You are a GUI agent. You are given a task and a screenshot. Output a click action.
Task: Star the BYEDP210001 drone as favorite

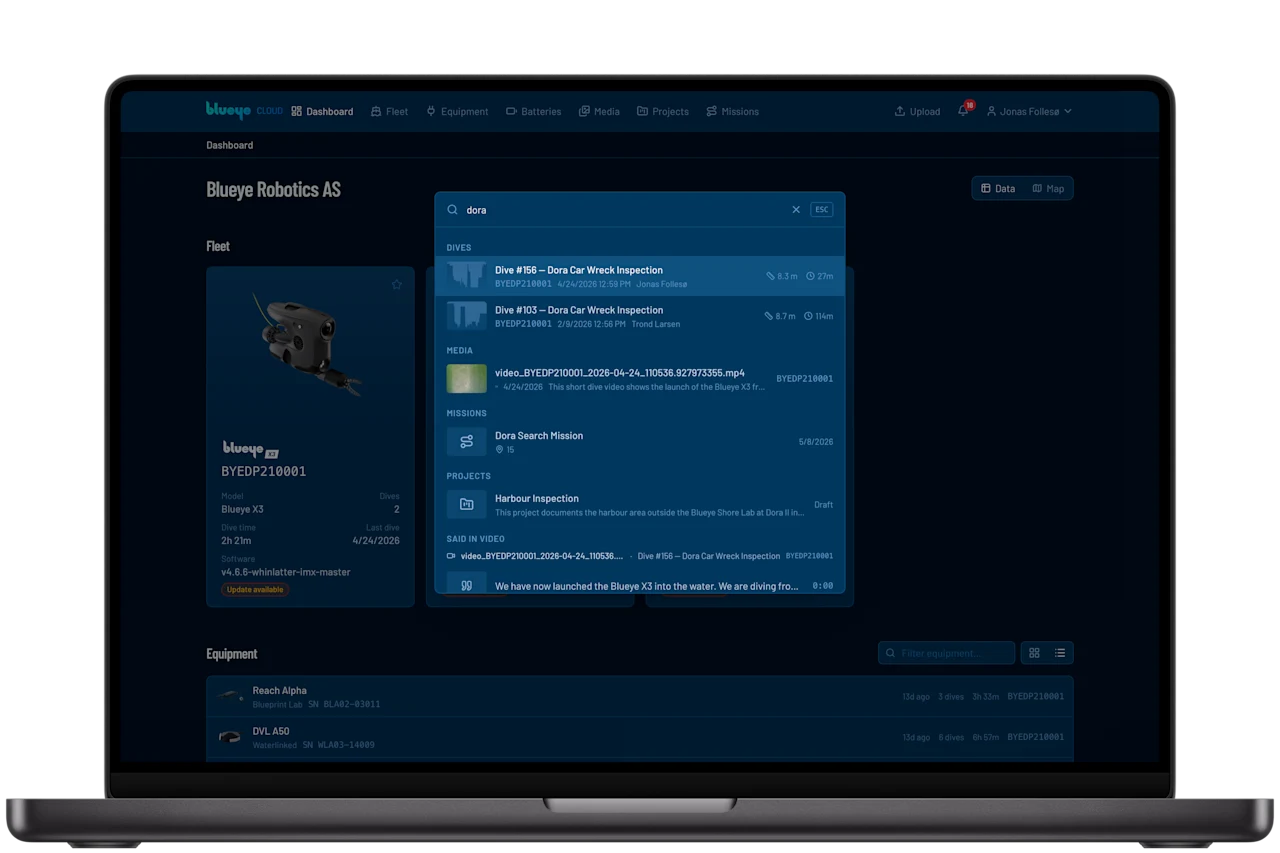click(x=396, y=285)
